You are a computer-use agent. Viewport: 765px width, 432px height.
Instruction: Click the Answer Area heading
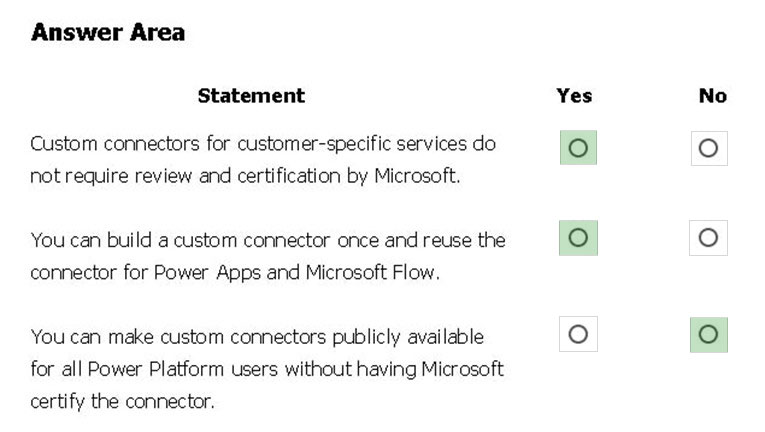point(108,33)
